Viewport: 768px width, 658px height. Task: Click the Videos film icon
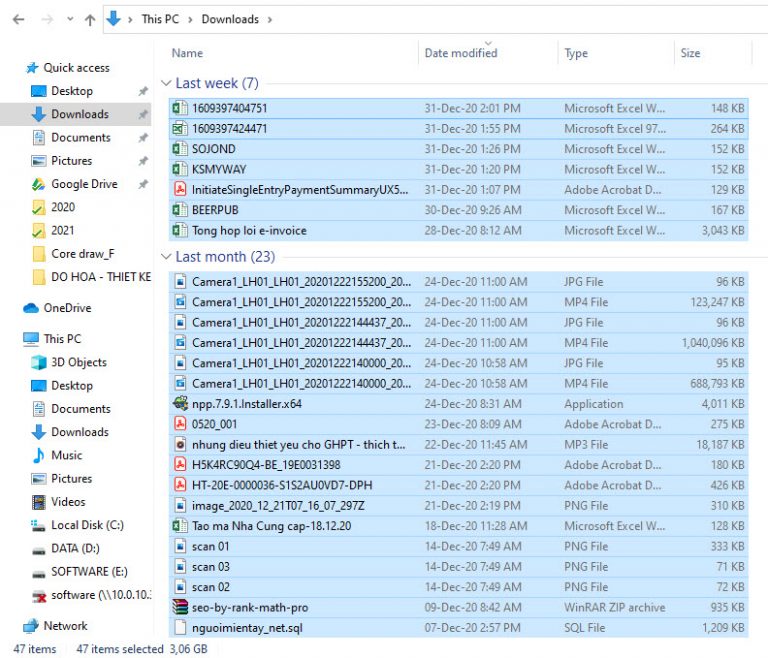(39, 502)
